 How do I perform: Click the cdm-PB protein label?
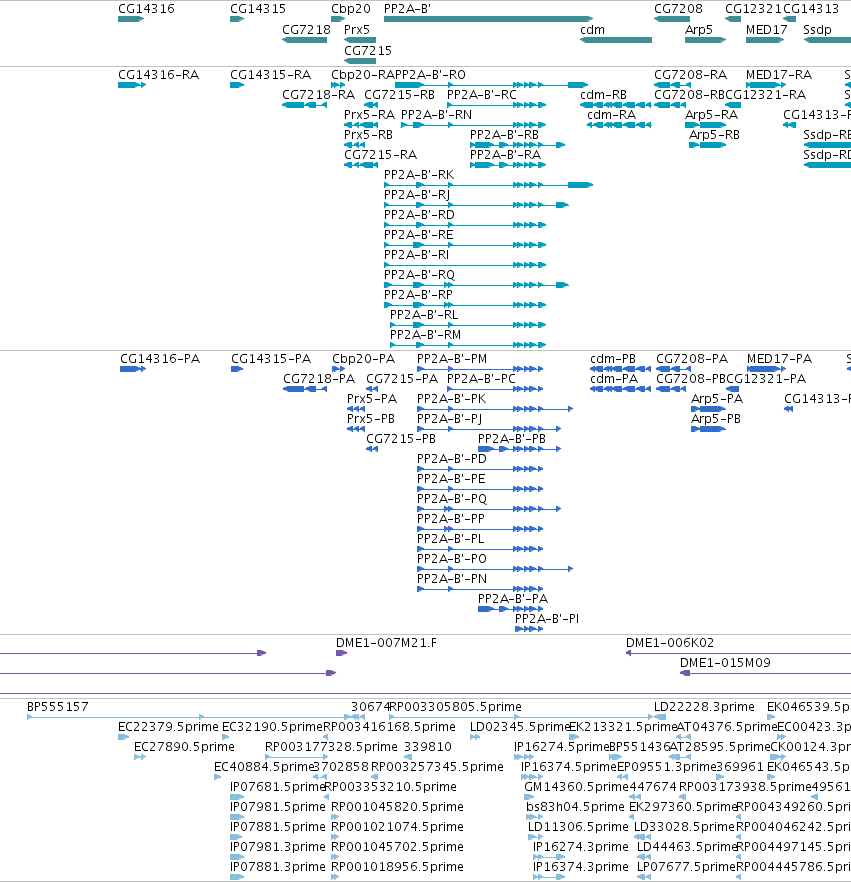point(613,359)
